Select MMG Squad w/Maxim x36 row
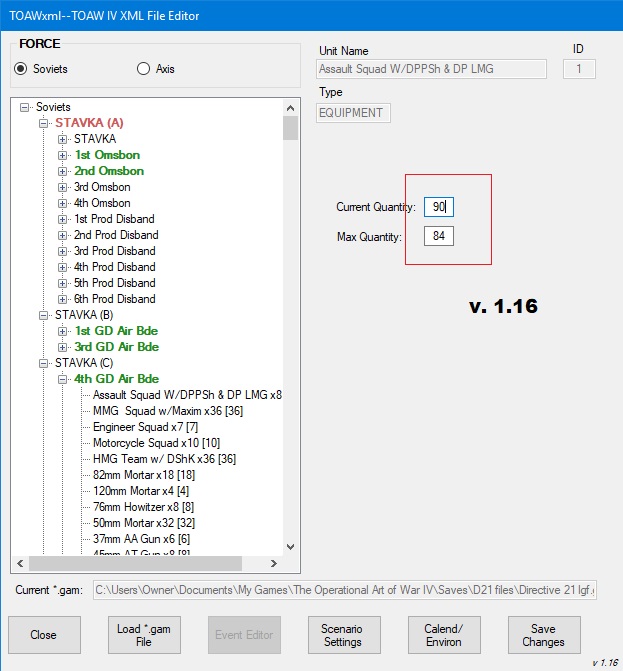This screenshot has height=671, width=623. 168,411
